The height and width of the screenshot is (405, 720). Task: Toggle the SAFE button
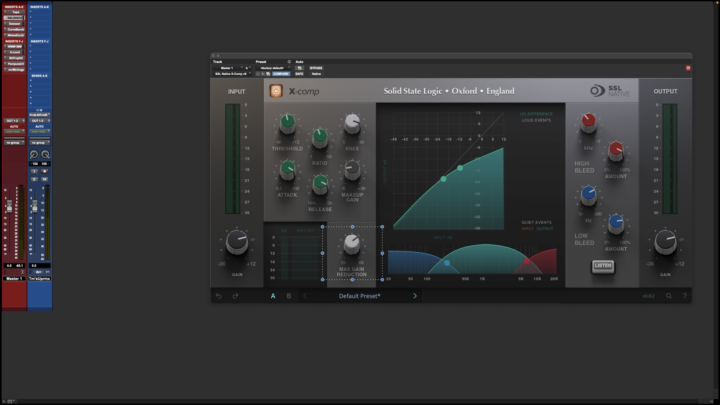[299, 73]
